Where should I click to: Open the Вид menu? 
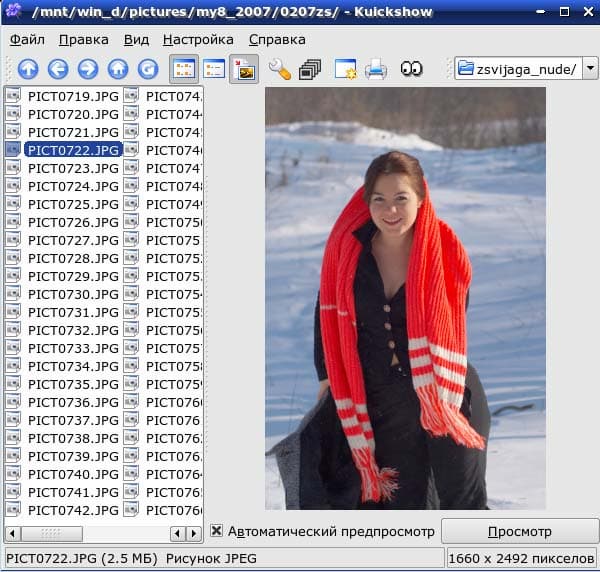tap(136, 39)
